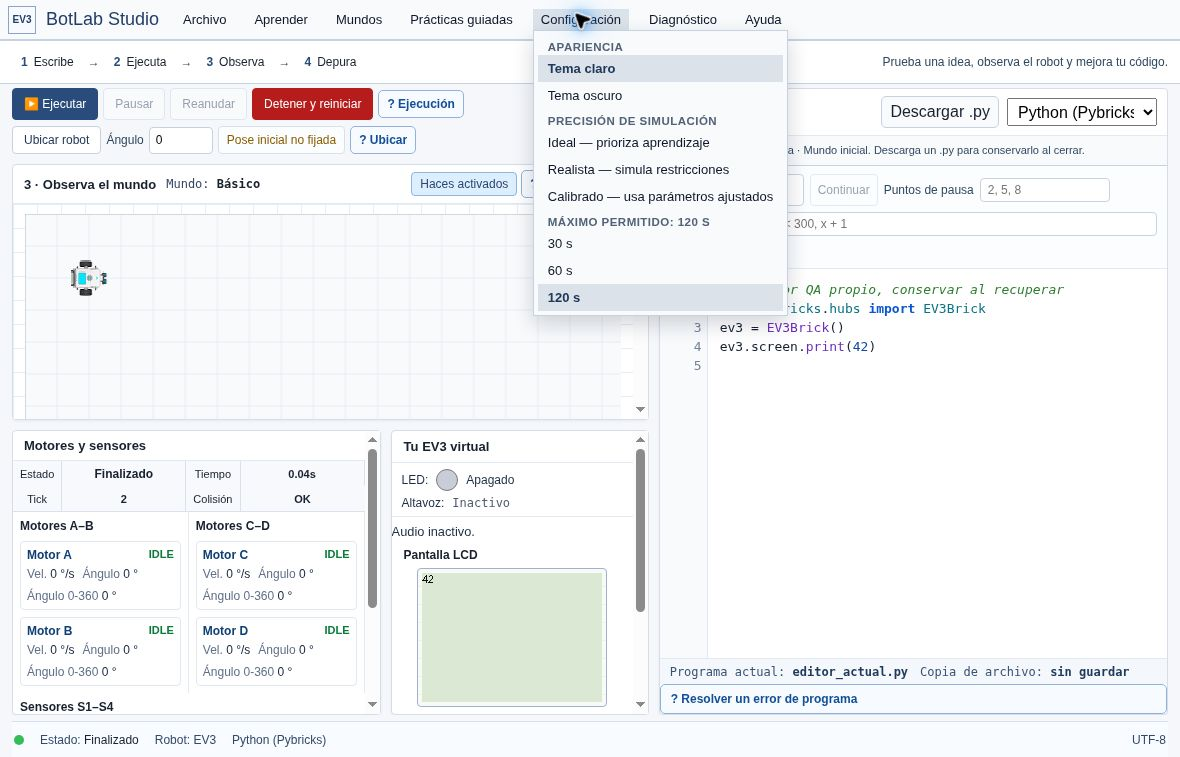
Task: Click the LED indicator circle
Action: pyautogui.click(x=447, y=480)
